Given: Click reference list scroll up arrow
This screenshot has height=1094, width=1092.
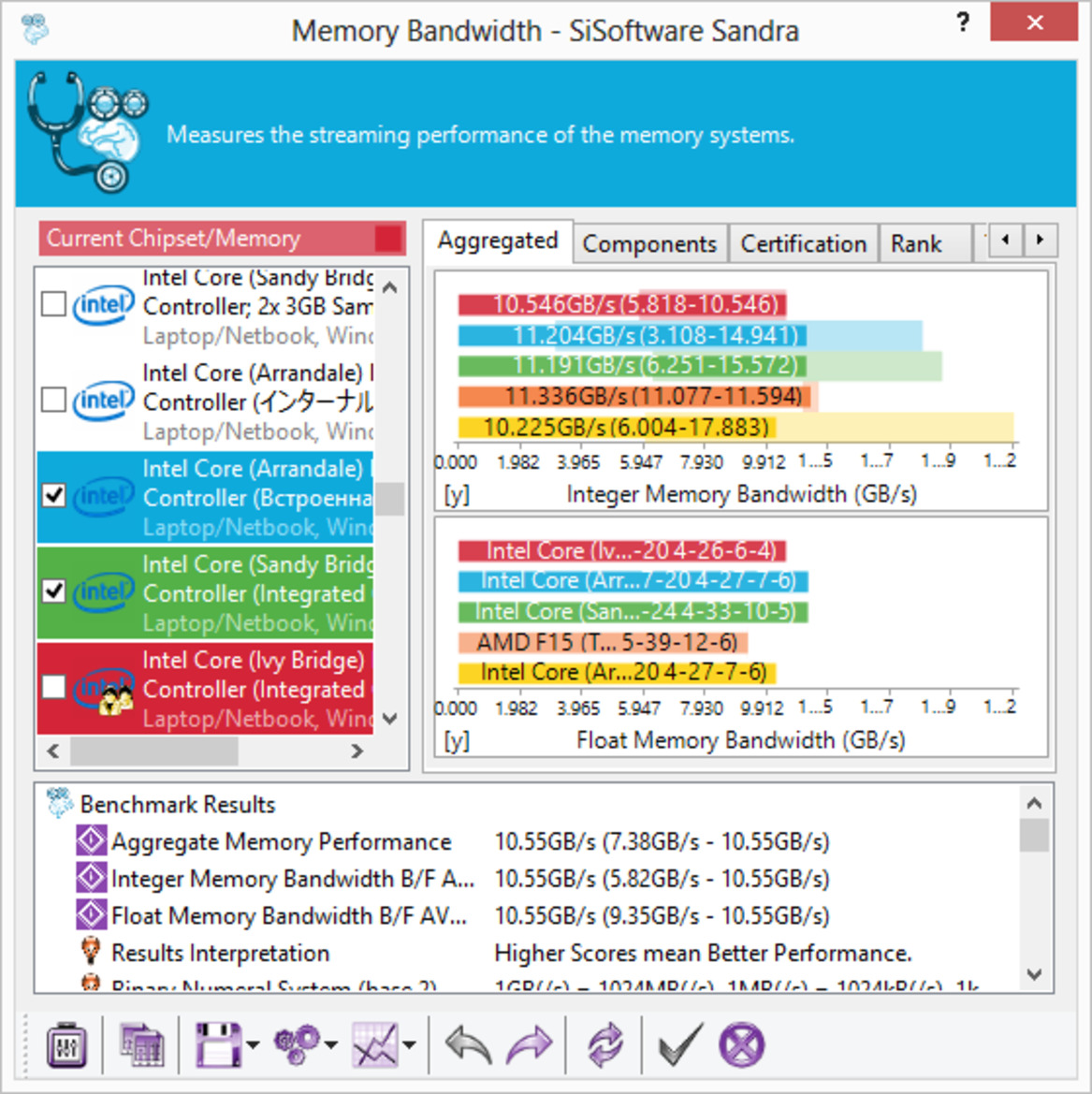Looking at the screenshot, I should (391, 287).
